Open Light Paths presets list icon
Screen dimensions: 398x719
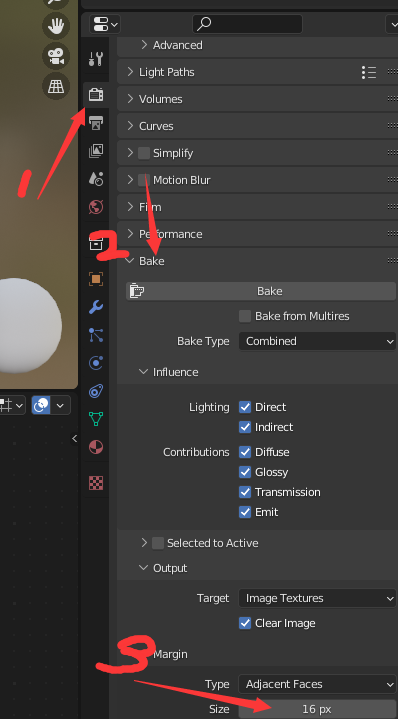(369, 72)
